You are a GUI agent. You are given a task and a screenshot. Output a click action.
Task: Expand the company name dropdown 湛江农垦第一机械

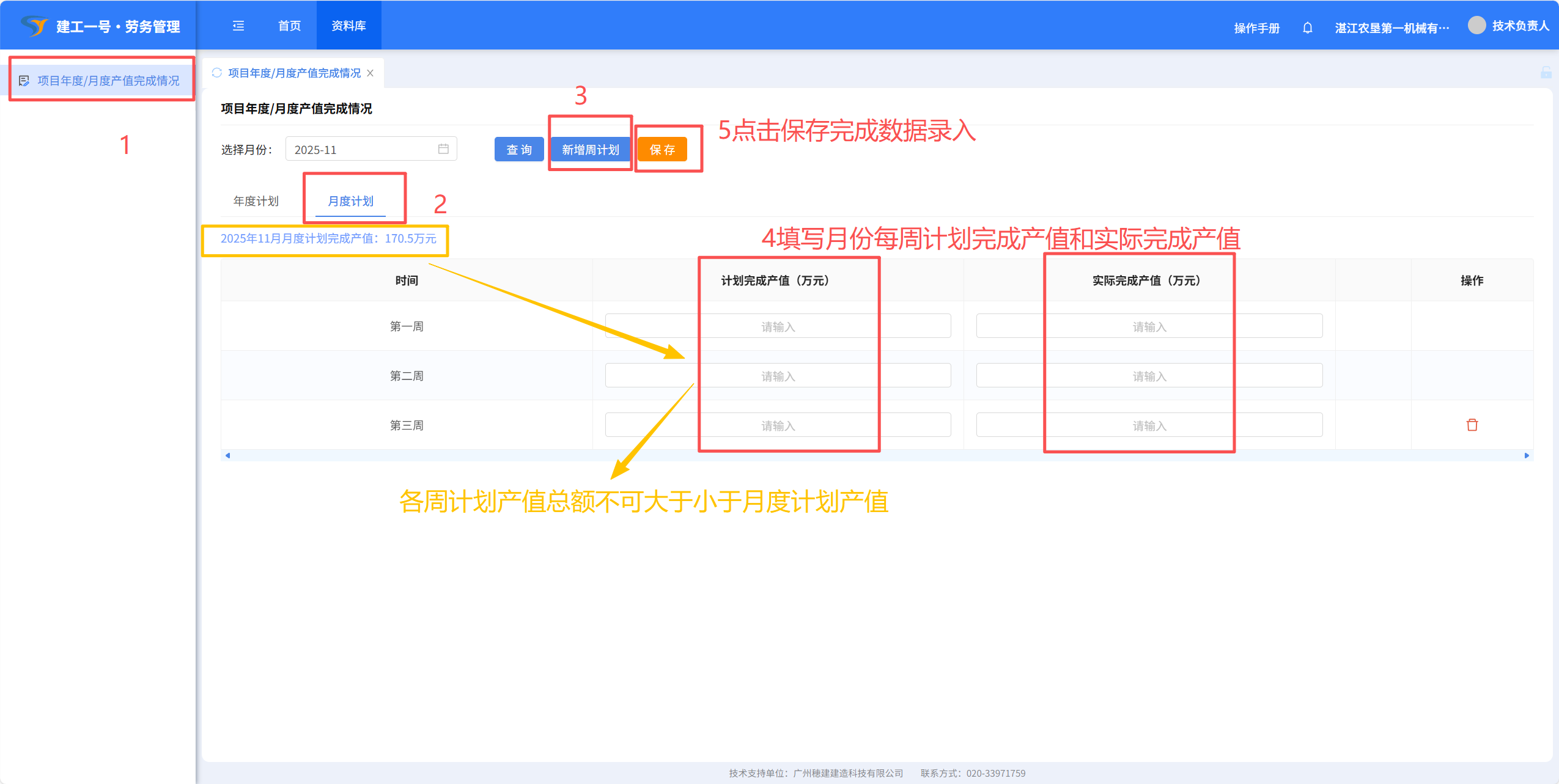pos(1391,28)
